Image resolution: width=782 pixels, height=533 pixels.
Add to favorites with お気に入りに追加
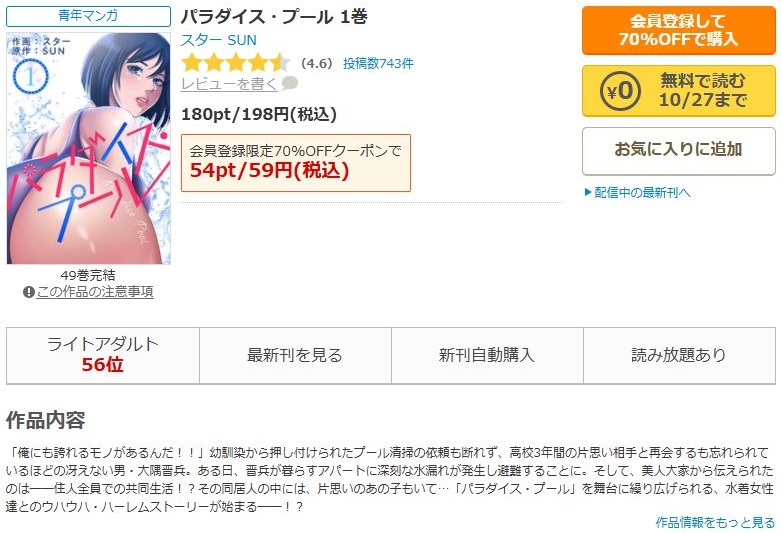point(679,151)
